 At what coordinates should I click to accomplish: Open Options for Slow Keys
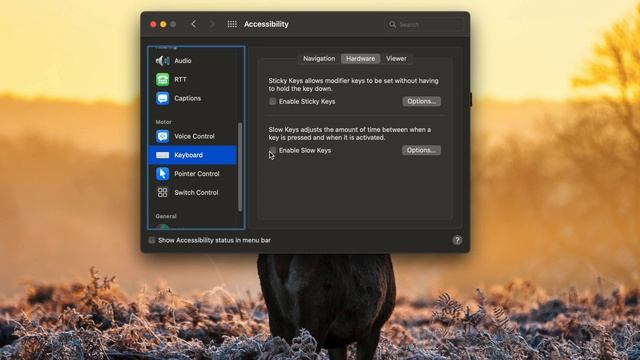click(421, 150)
